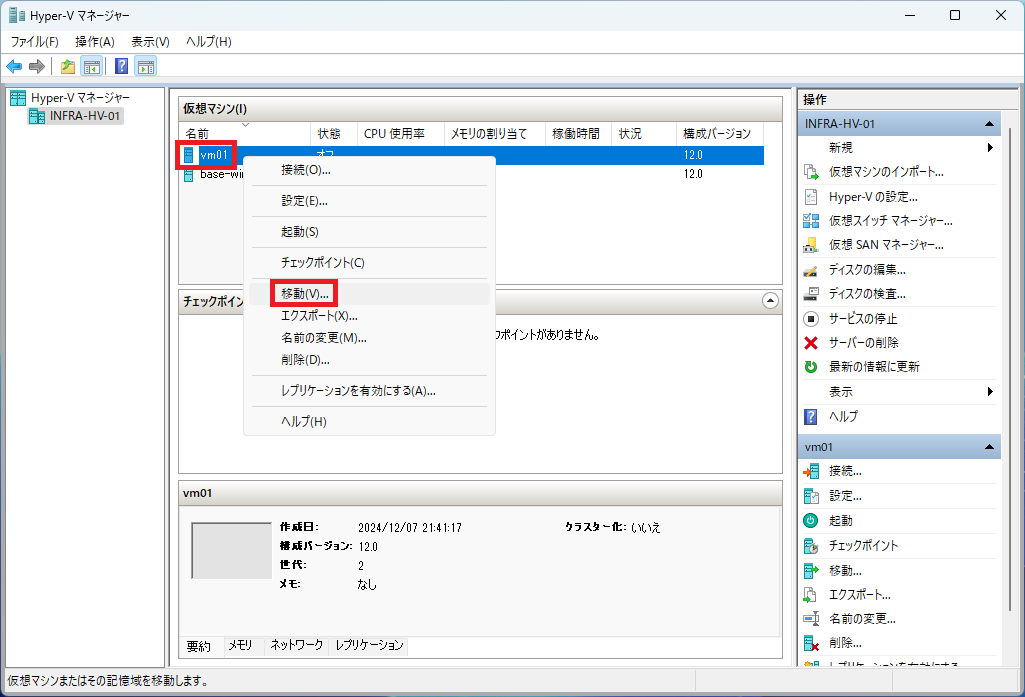Click the ヘルプ icon in actions pane
This screenshot has width=1025, height=697.
tap(811, 416)
